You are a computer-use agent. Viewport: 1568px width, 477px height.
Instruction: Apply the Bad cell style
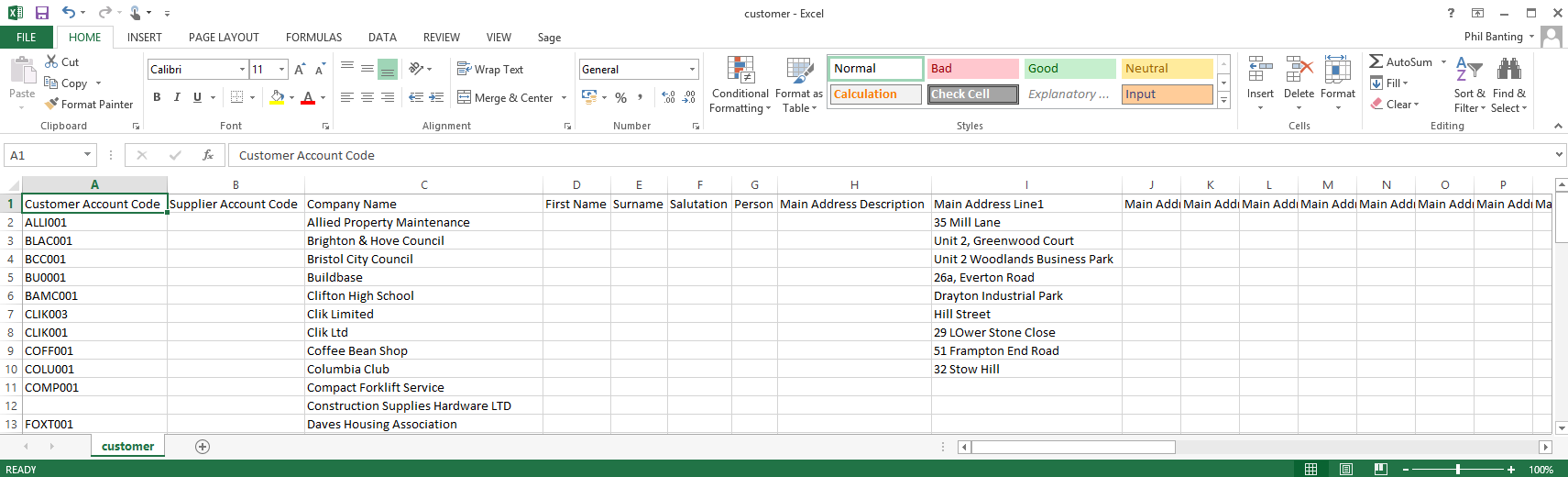coord(972,69)
